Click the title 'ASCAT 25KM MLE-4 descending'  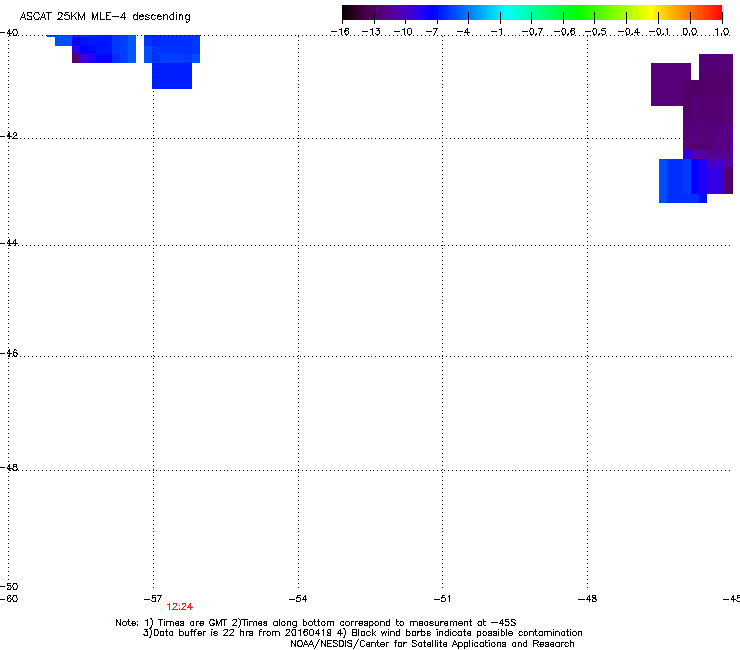click(x=105, y=17)
